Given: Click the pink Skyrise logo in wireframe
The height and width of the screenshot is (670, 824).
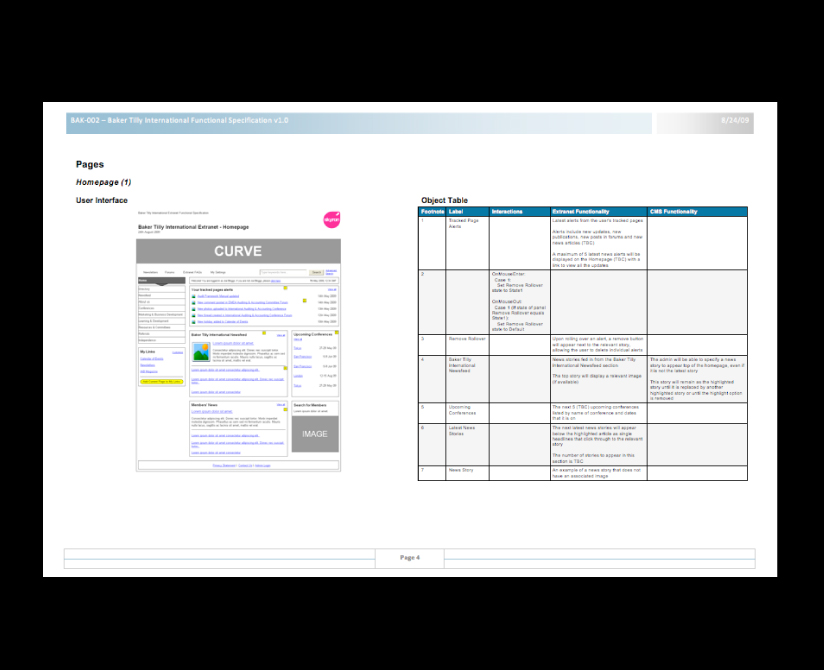Looking at the screenshot, I should tap(332, 219).
